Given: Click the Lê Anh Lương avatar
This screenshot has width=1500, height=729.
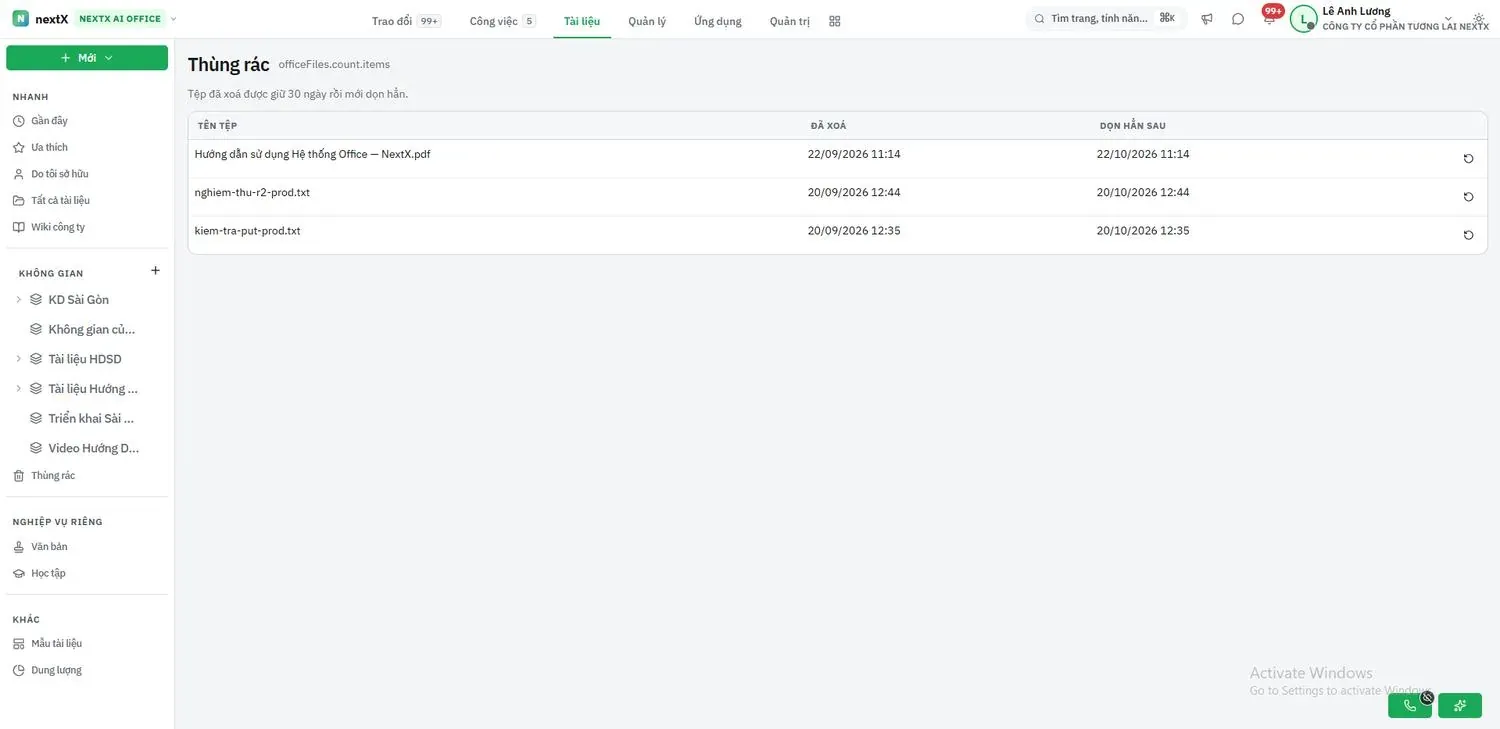Looking at the screenshot, I should (x=1303, y=19).
